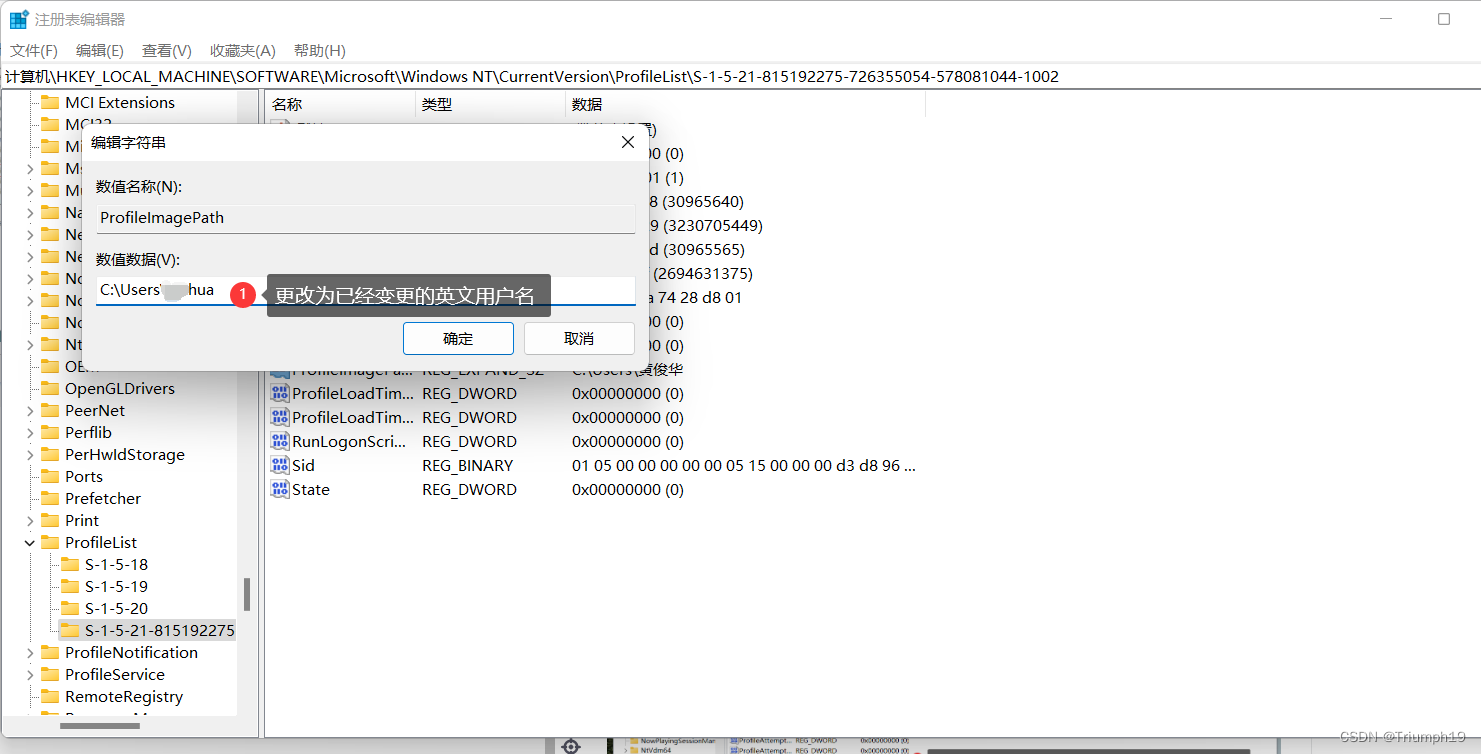Image resolution: width=1481 pixels, height=754 pixels.
Task: Click the Sid binary value icon
Action: [280, 466]
